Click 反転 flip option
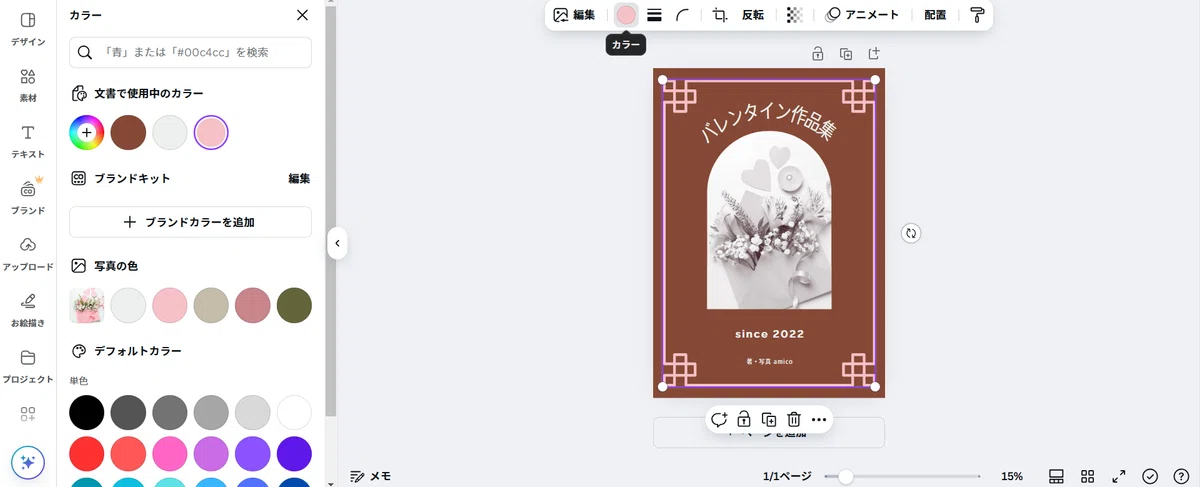Viewport: 1200px width, 487px height. coord(753,15)
